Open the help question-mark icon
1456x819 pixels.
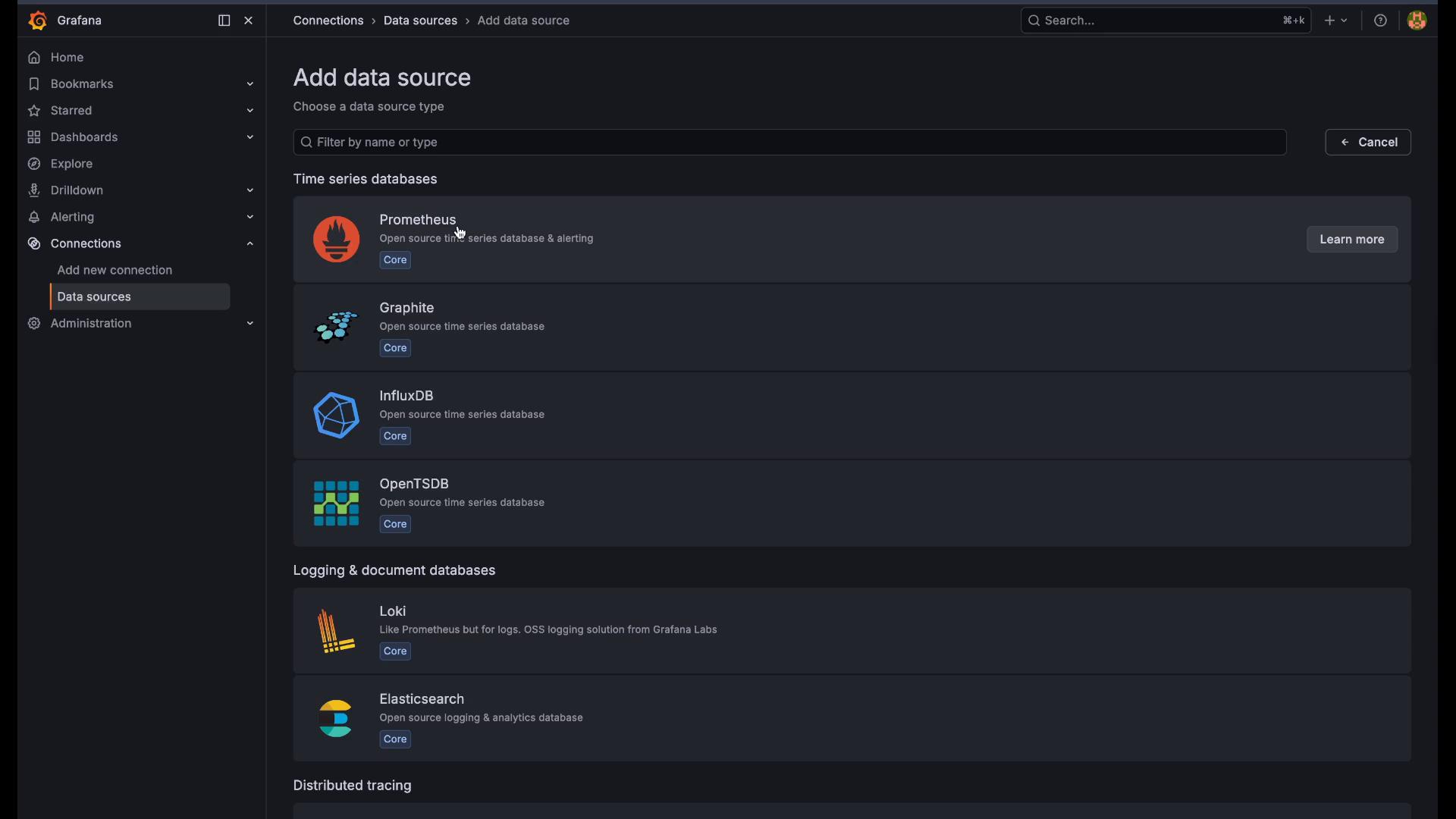point(1380,20)
